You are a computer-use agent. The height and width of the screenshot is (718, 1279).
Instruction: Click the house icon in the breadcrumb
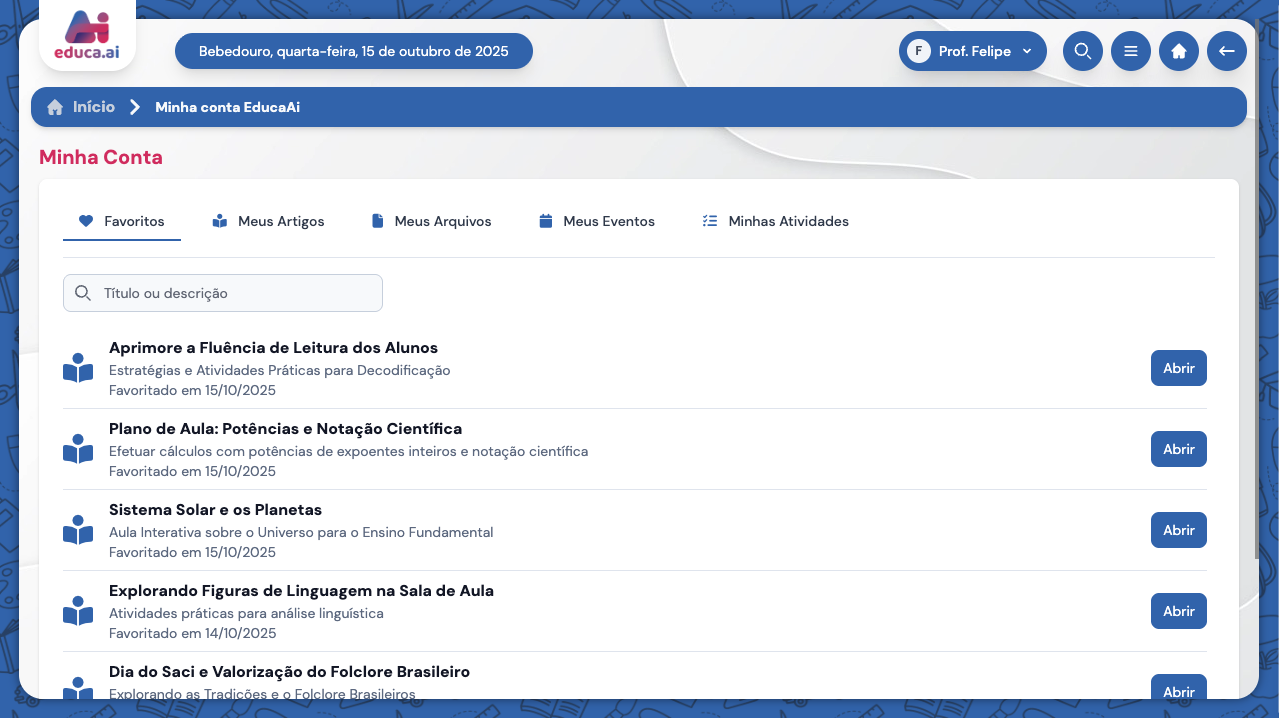pos(55,107)
